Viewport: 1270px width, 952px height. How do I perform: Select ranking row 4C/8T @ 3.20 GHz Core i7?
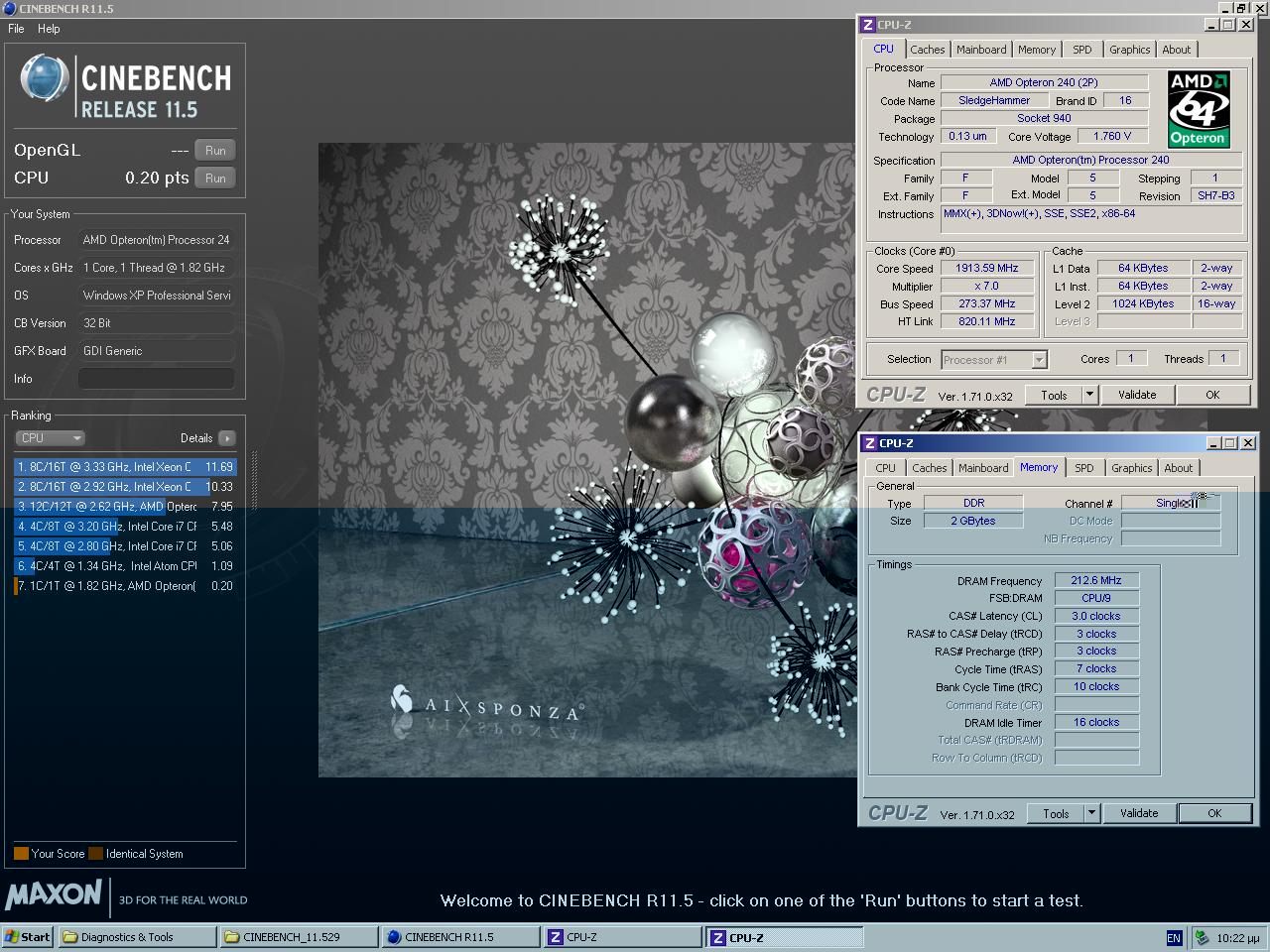(x=125, y=527)
